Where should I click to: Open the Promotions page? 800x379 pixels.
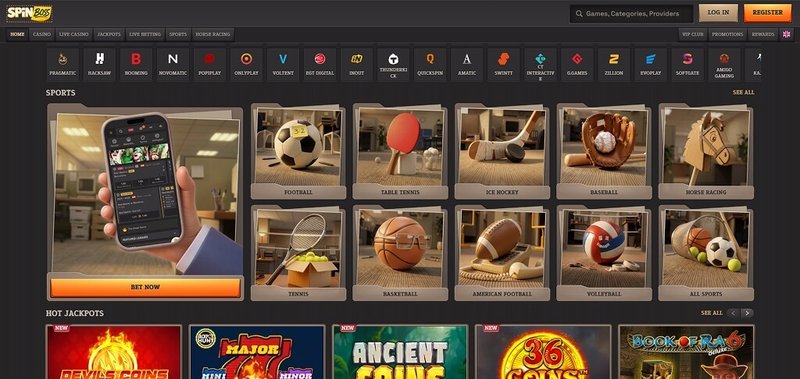click(728, 34)
